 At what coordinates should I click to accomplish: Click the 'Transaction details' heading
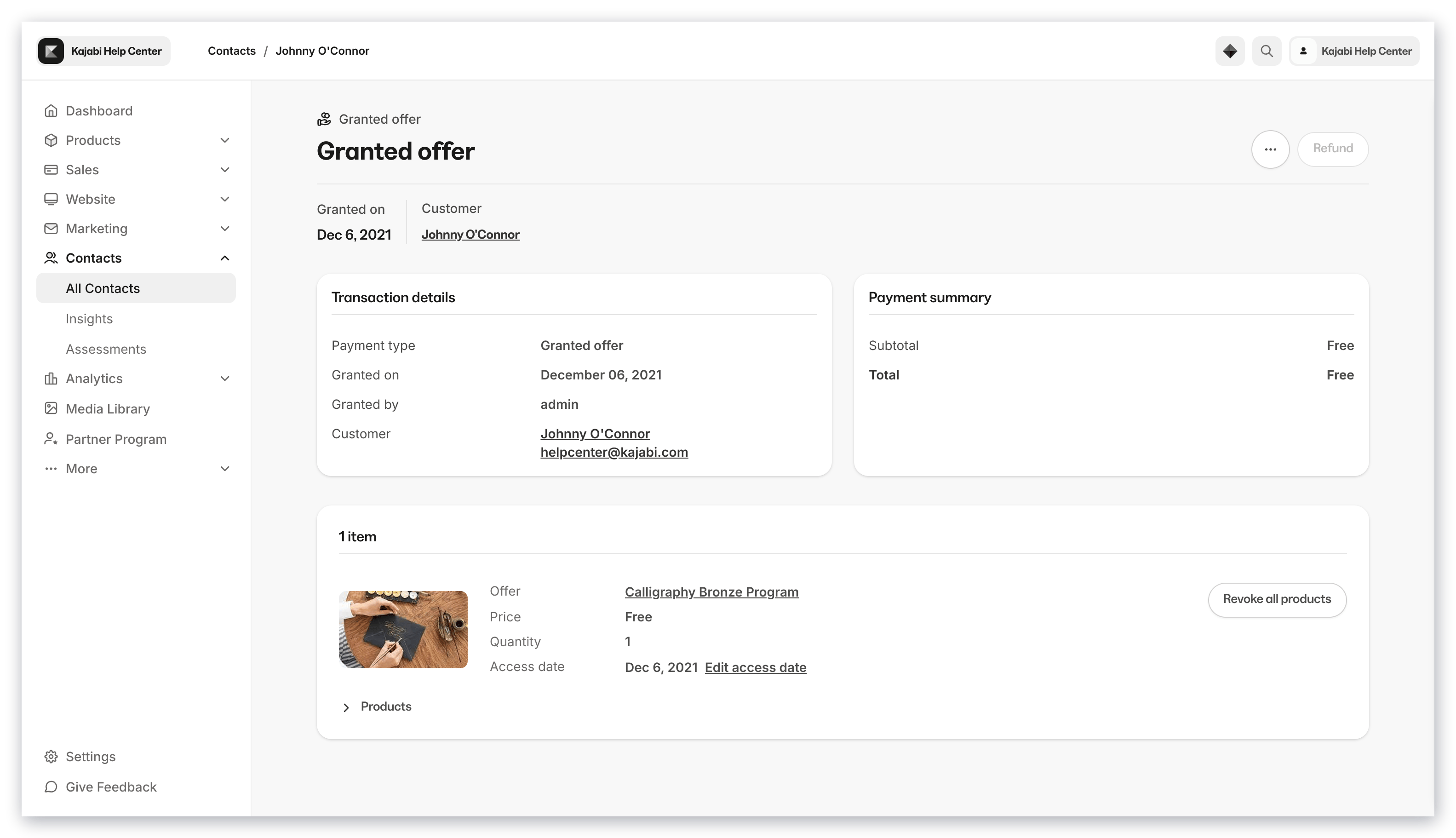pos(393,298)
